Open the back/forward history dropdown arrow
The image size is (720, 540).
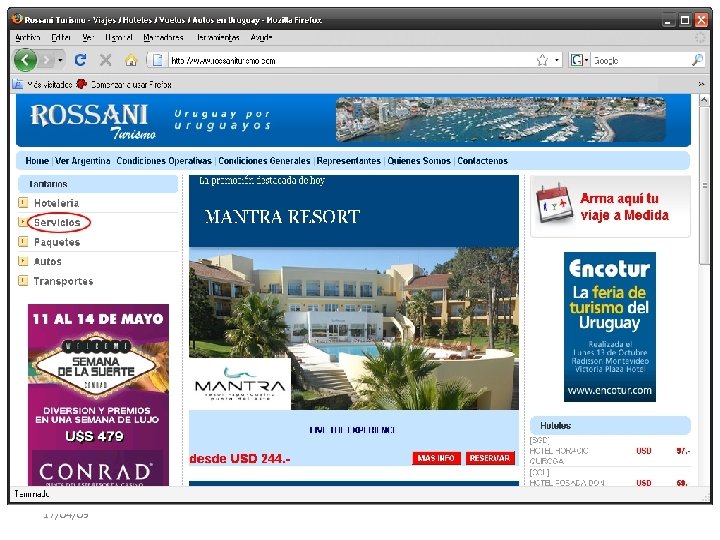pyautogui.click(x=60, y=60)
